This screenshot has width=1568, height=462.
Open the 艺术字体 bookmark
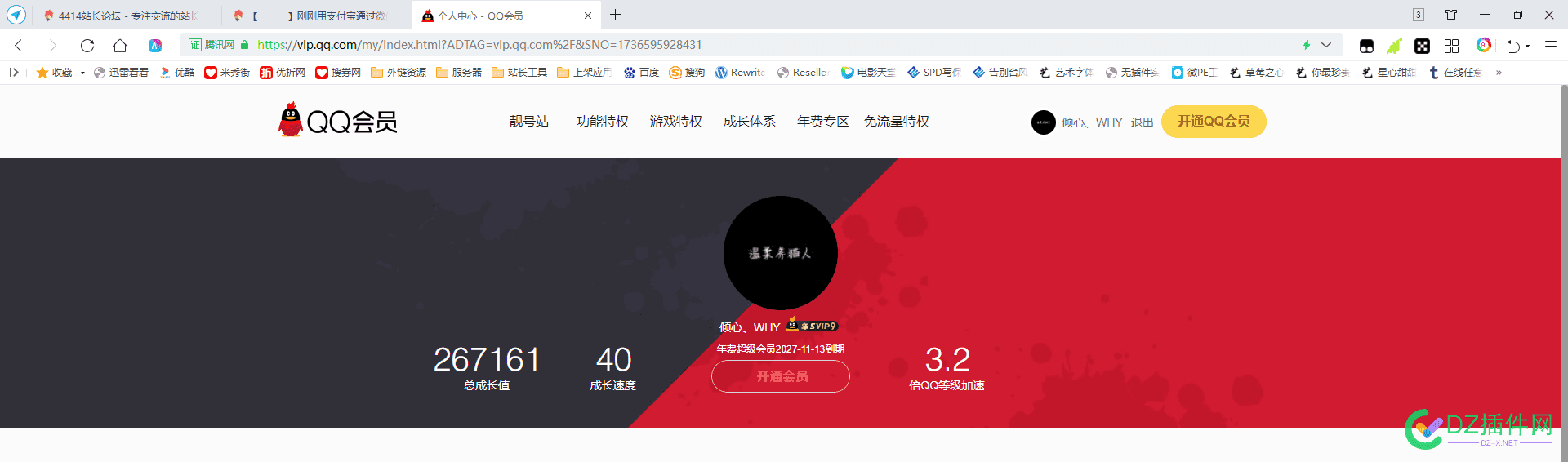point(1066,73)
